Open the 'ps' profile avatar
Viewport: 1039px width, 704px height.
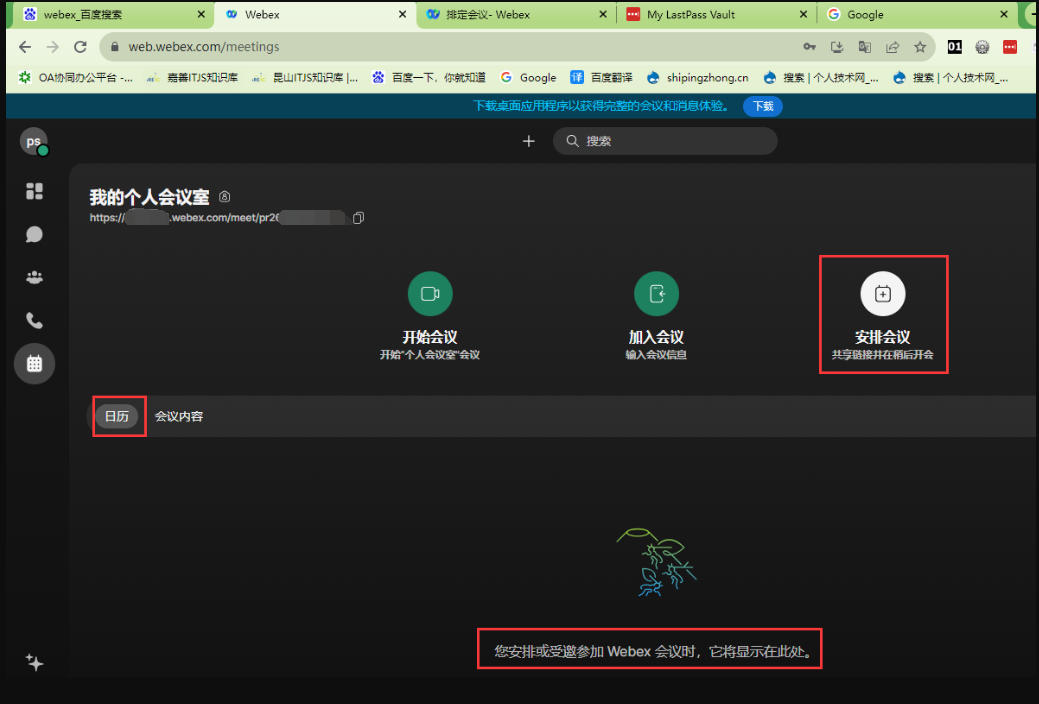pos(34,141)
